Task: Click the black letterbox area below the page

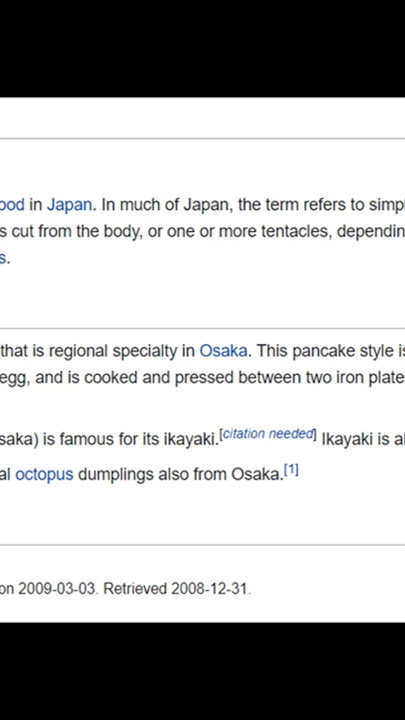Action: coord(202,671)
